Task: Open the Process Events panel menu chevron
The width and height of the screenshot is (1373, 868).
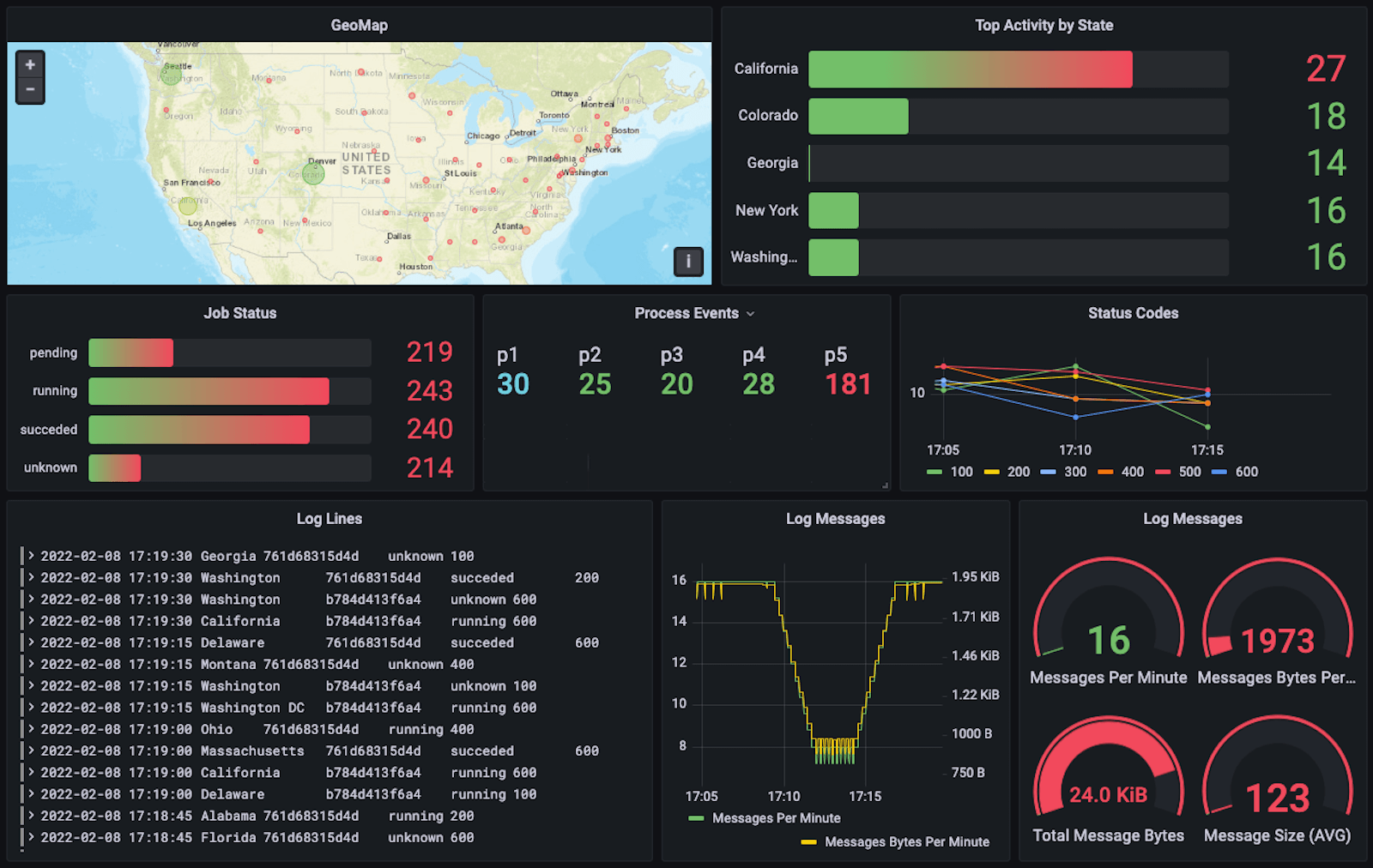Action: (x=751, y=314)
